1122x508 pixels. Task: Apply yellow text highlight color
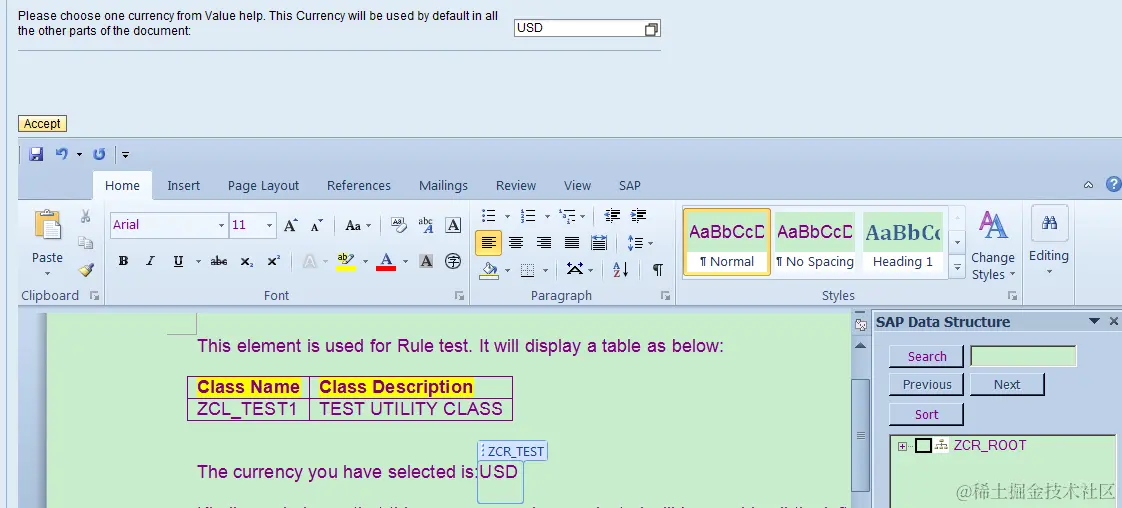(x=346, y=261)
